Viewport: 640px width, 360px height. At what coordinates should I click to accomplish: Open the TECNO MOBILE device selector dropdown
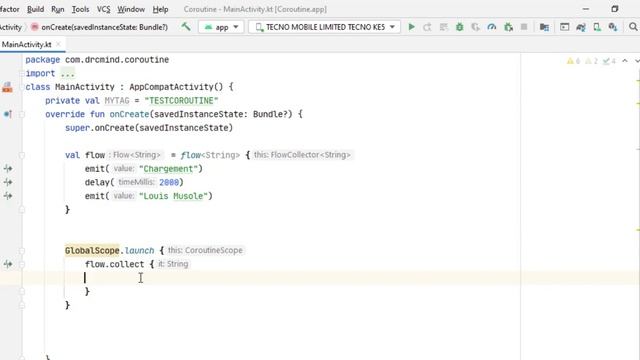point(324,27)
